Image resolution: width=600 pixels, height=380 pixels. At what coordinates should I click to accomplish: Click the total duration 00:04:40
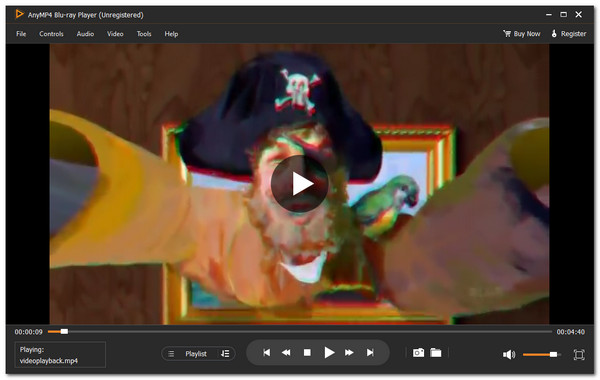(571, 332)
